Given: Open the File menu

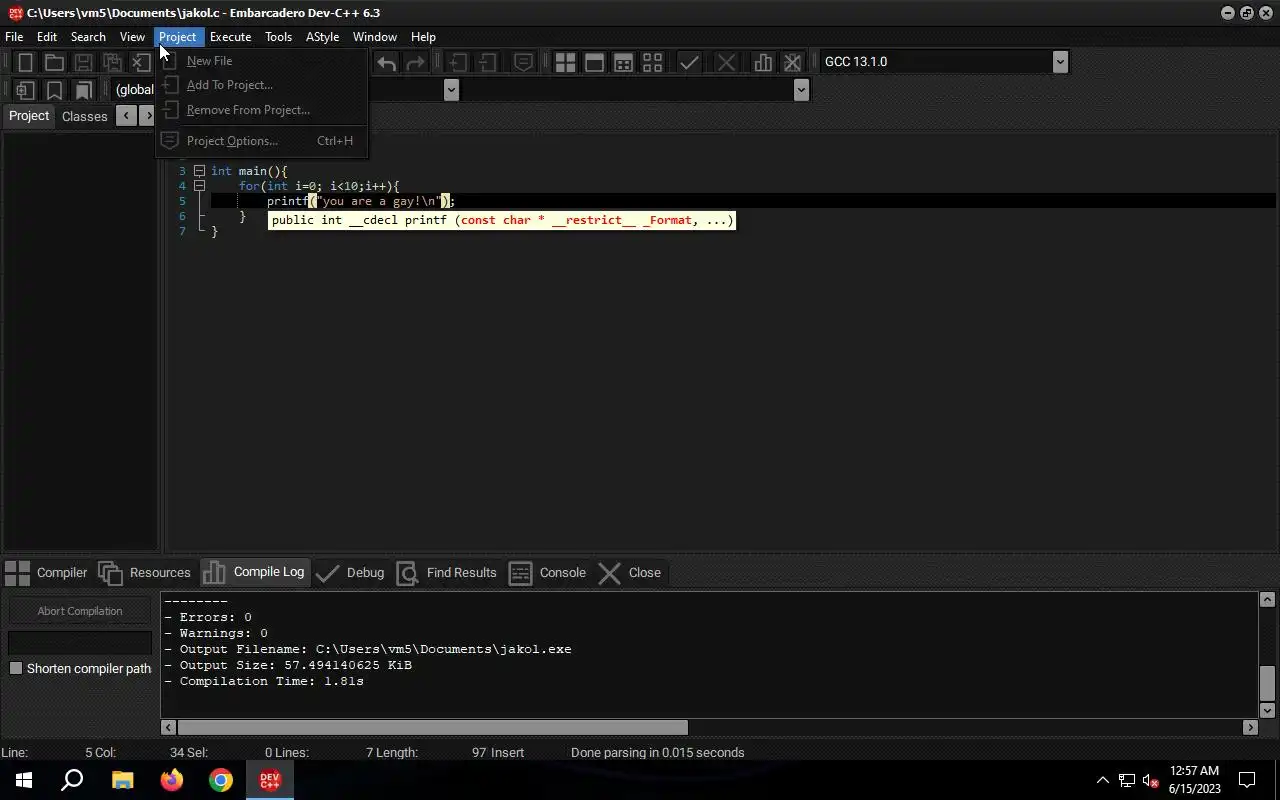Looking at the screenshot, I should click(x=14, y=37).
